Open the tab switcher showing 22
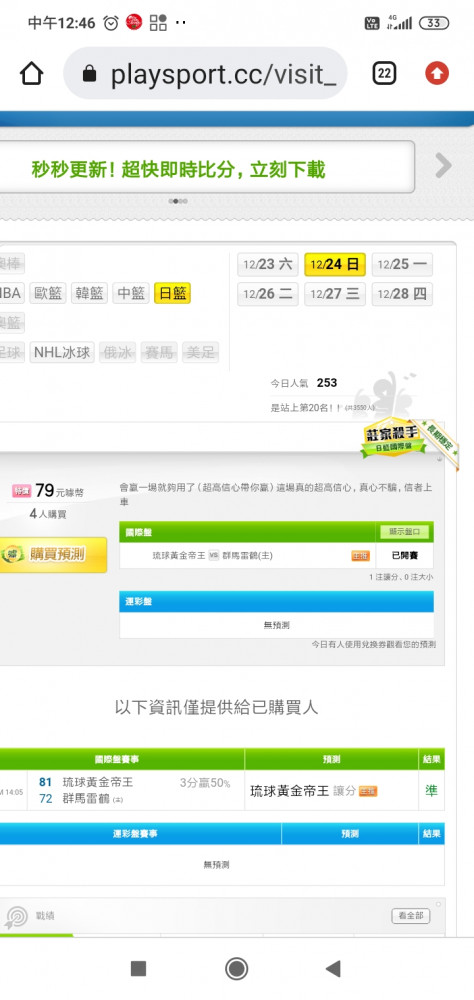The width and height of the screenshot is (474, 1000). pos(383,74)
